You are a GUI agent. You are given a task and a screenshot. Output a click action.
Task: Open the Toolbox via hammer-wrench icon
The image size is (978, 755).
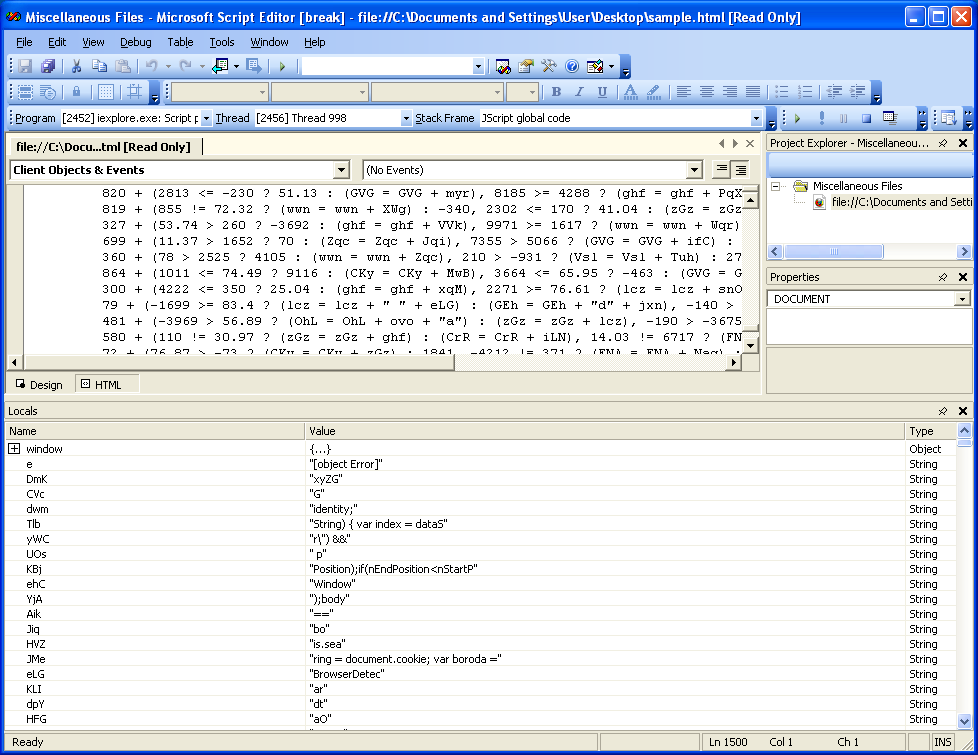click(x=548, y=66)
